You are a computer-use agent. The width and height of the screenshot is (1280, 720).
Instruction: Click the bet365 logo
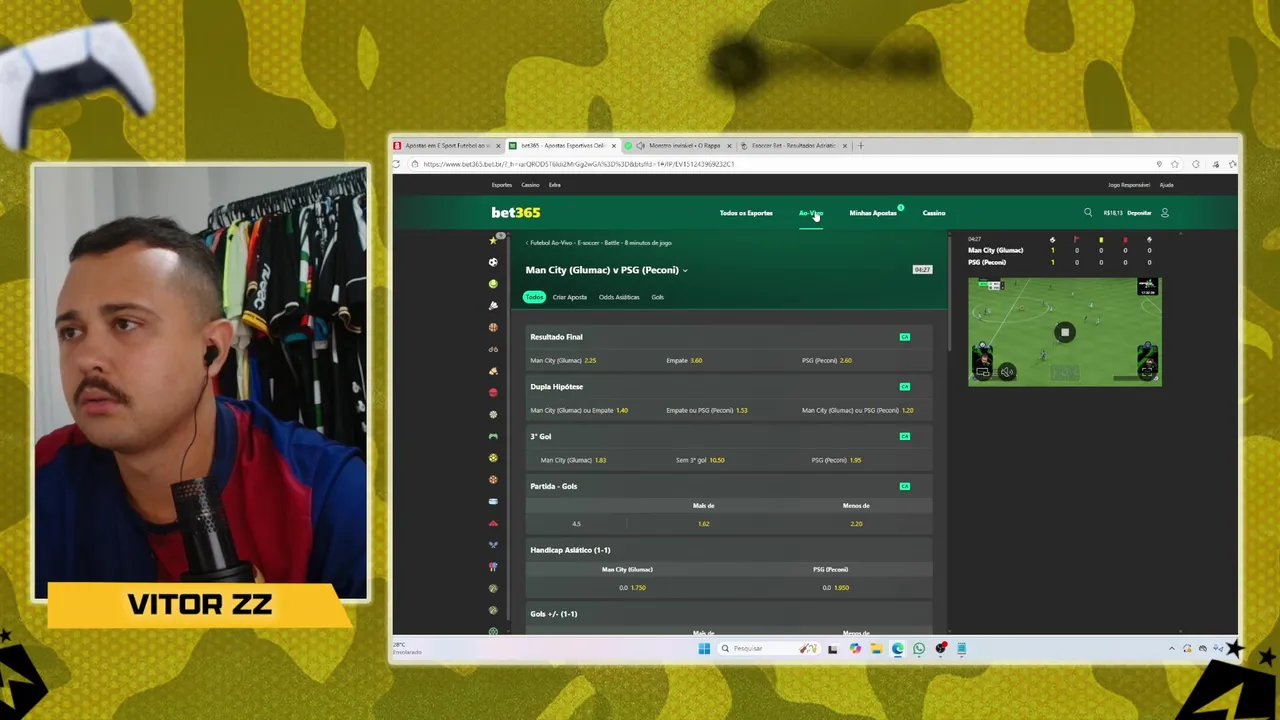pyautogui.click(x=516, y=212)
